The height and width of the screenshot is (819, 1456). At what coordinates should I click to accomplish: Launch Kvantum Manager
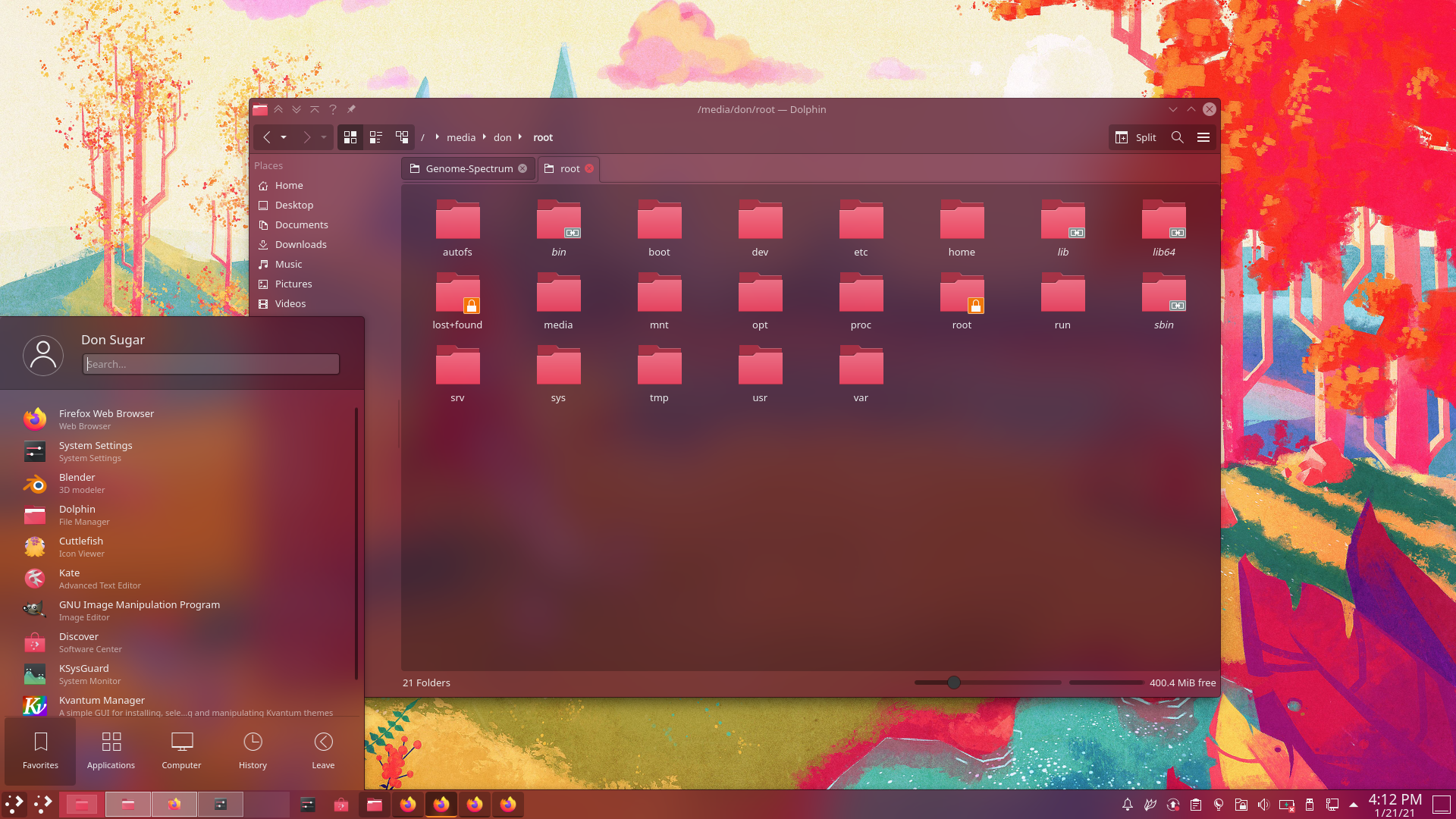coord(182,705)
